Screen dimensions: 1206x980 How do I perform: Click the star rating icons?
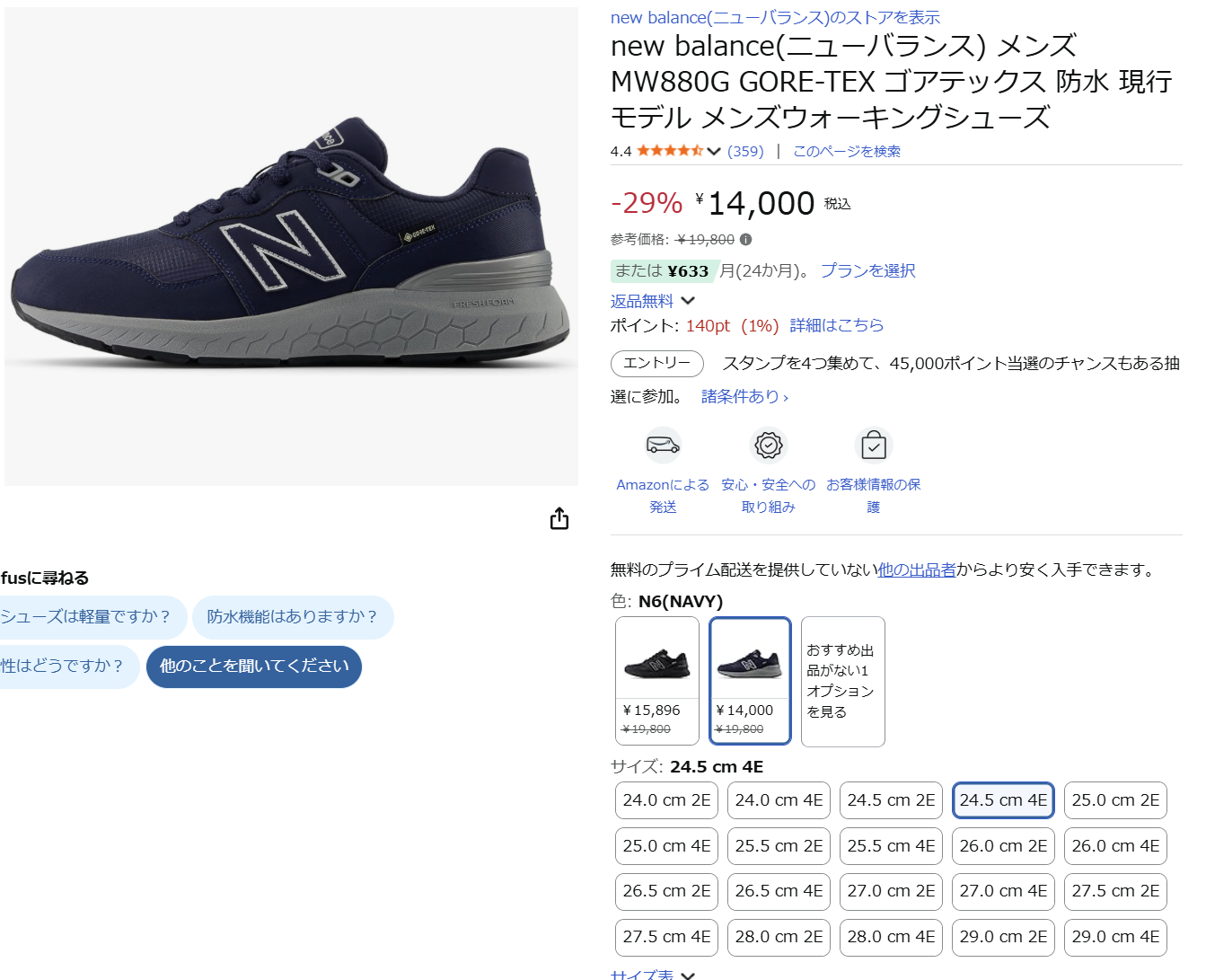[x=670, y=151]
